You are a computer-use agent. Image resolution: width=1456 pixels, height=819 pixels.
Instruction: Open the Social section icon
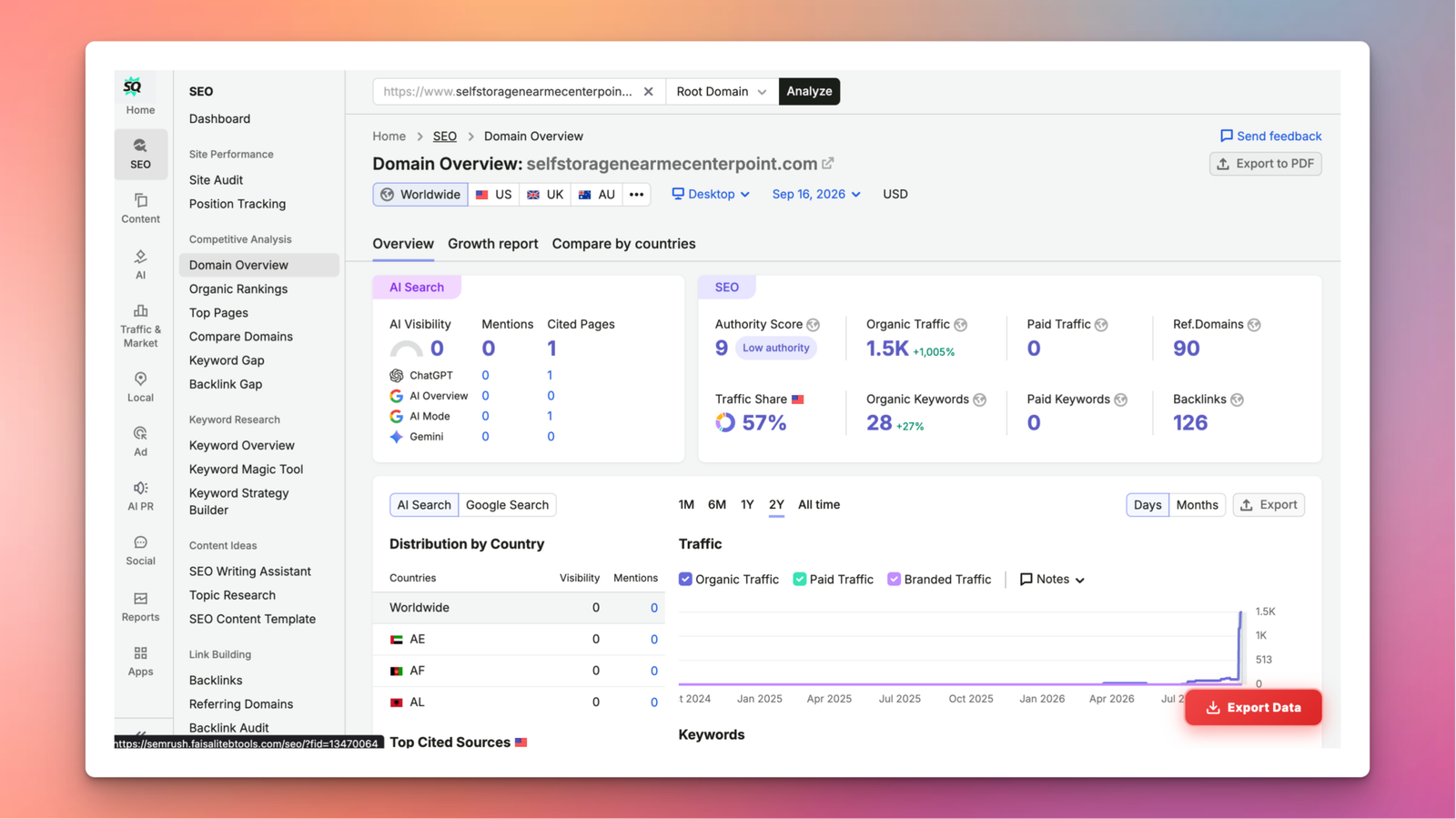tap(140, 550)
